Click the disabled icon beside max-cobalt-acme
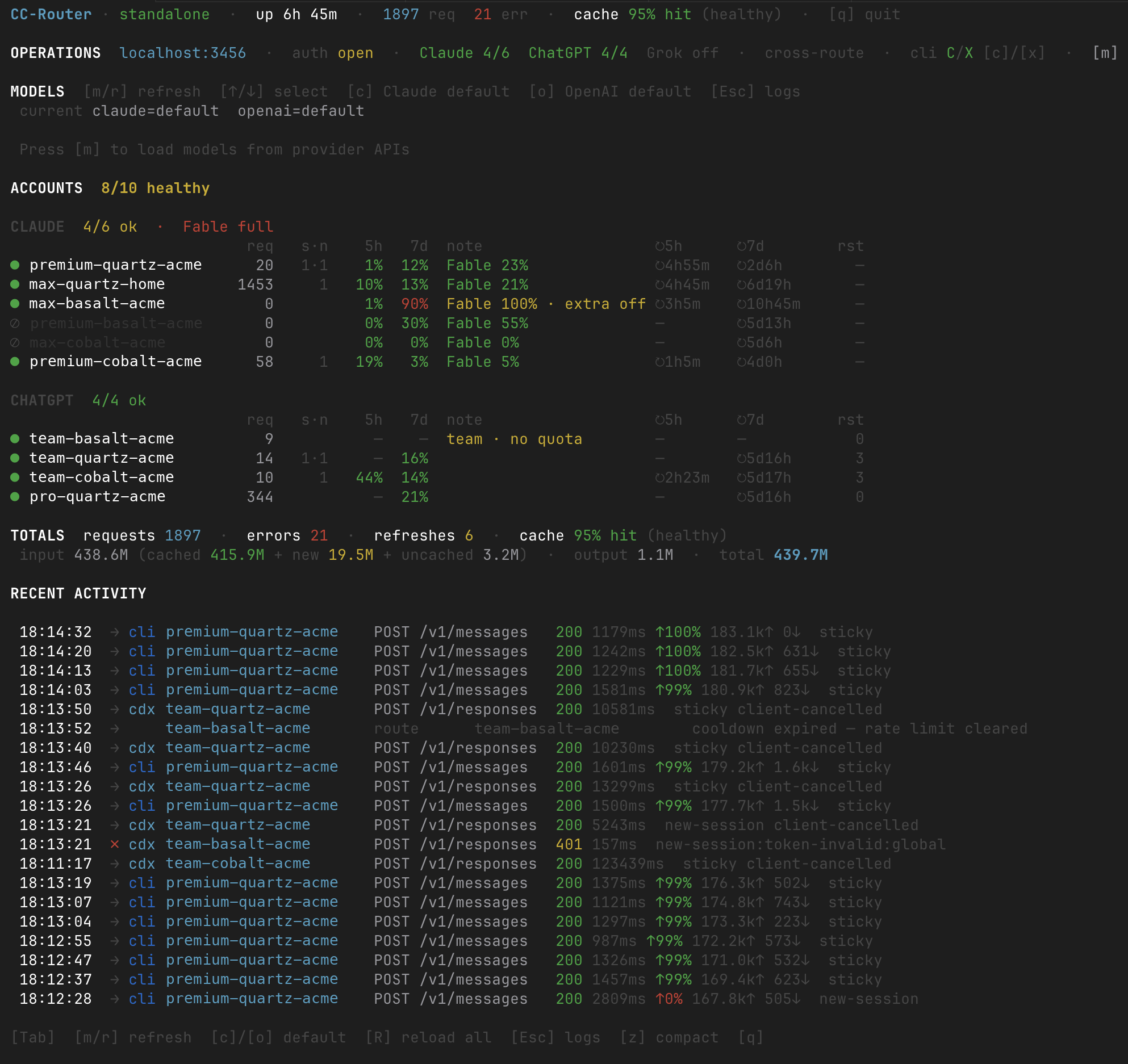 [x=15, y=342]
